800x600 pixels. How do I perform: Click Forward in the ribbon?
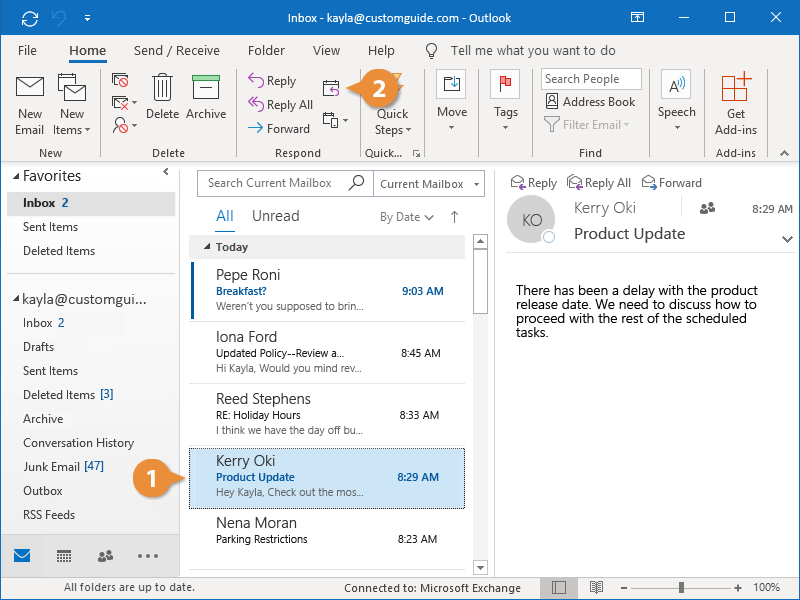click(279, 129)
